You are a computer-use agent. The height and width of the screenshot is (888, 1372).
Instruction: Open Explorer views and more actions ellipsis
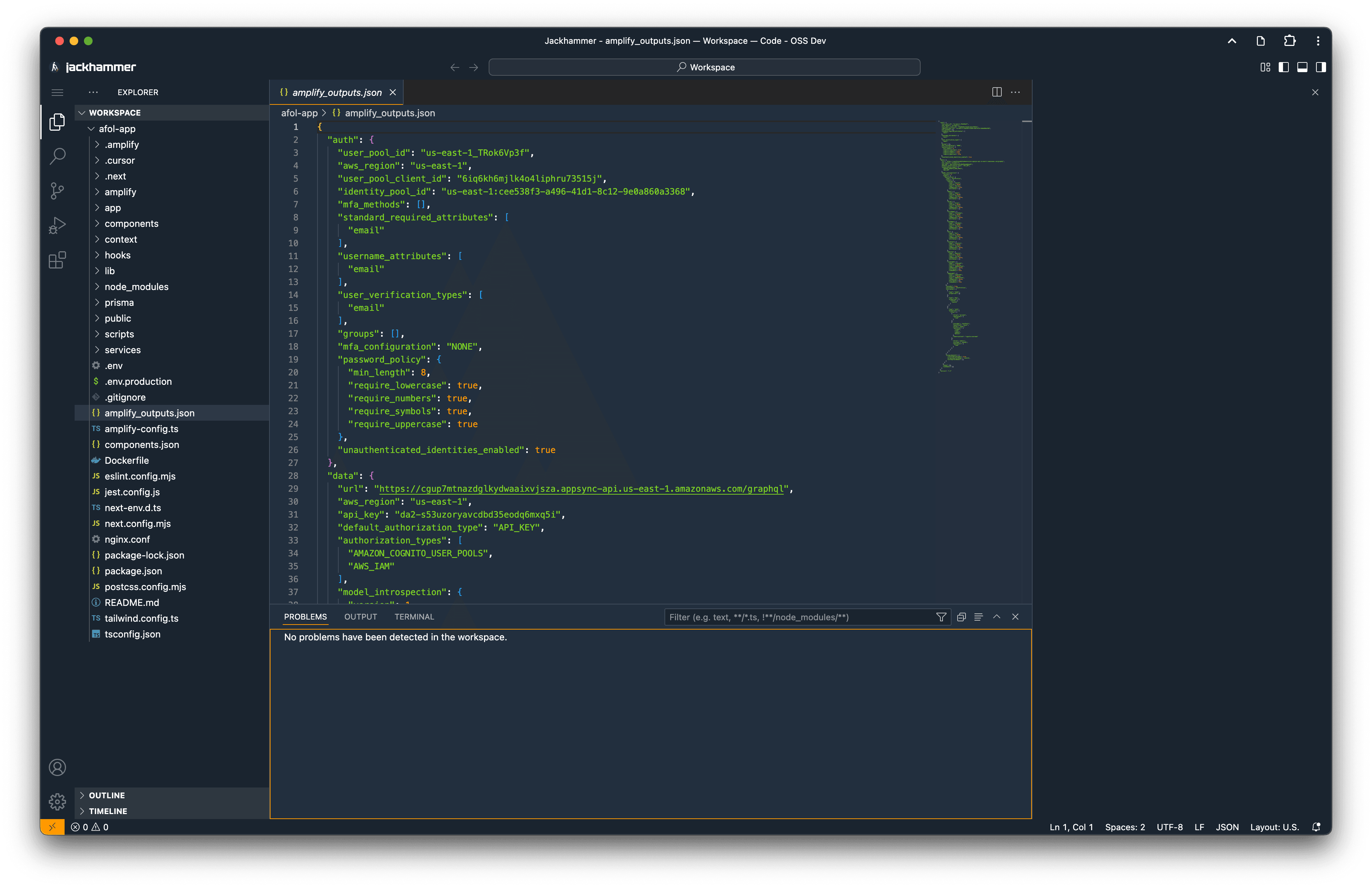pos(93,92)
